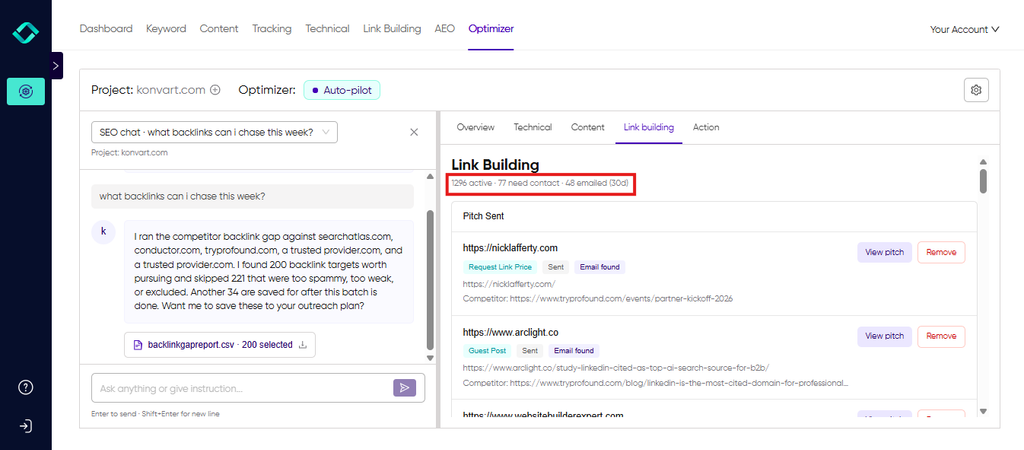Click the Request Link Price tag
The height and width of the screenshot is (450, 1024).
coord(500,267)
